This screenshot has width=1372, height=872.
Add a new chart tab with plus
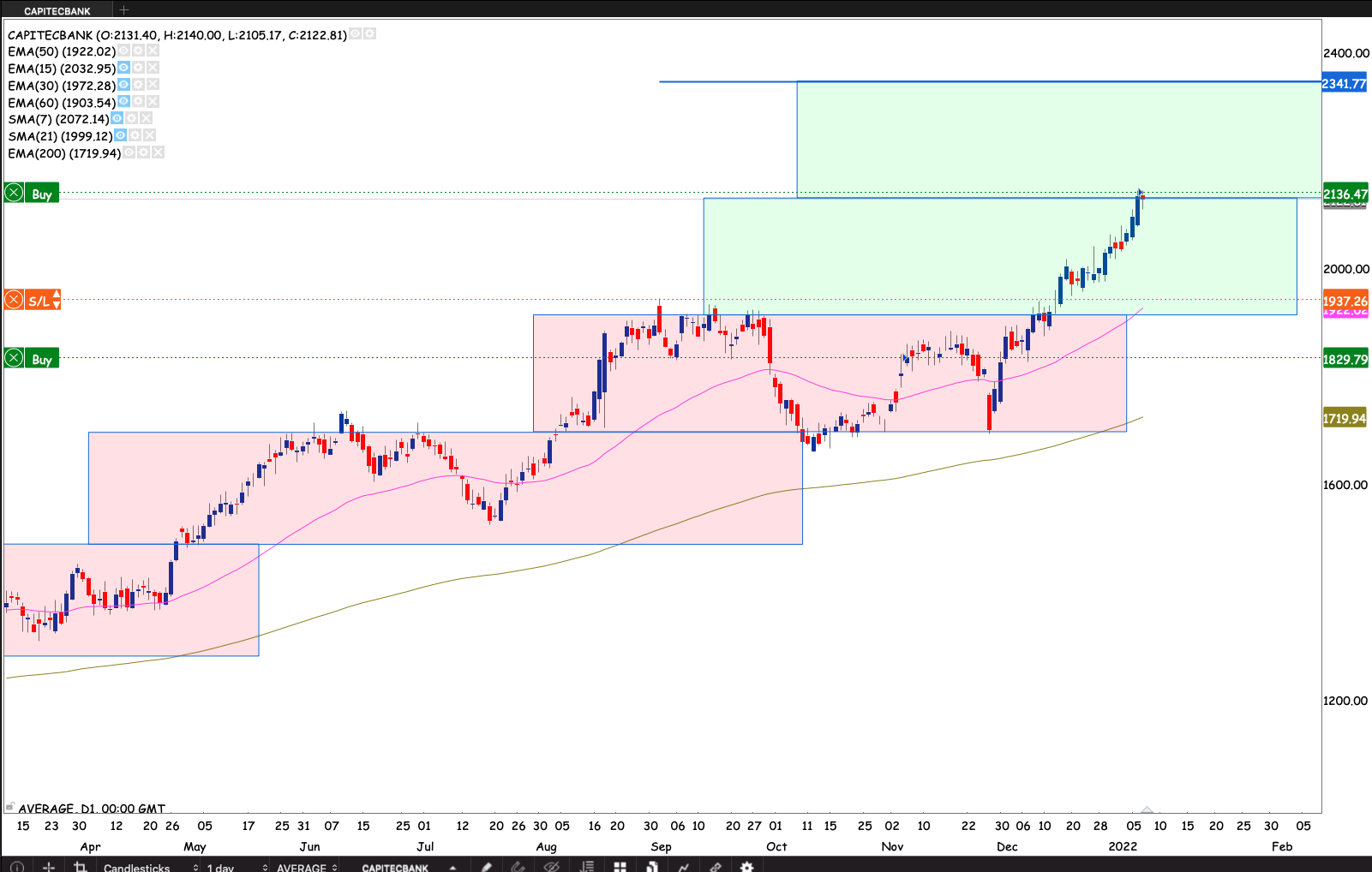coord(124,10)
